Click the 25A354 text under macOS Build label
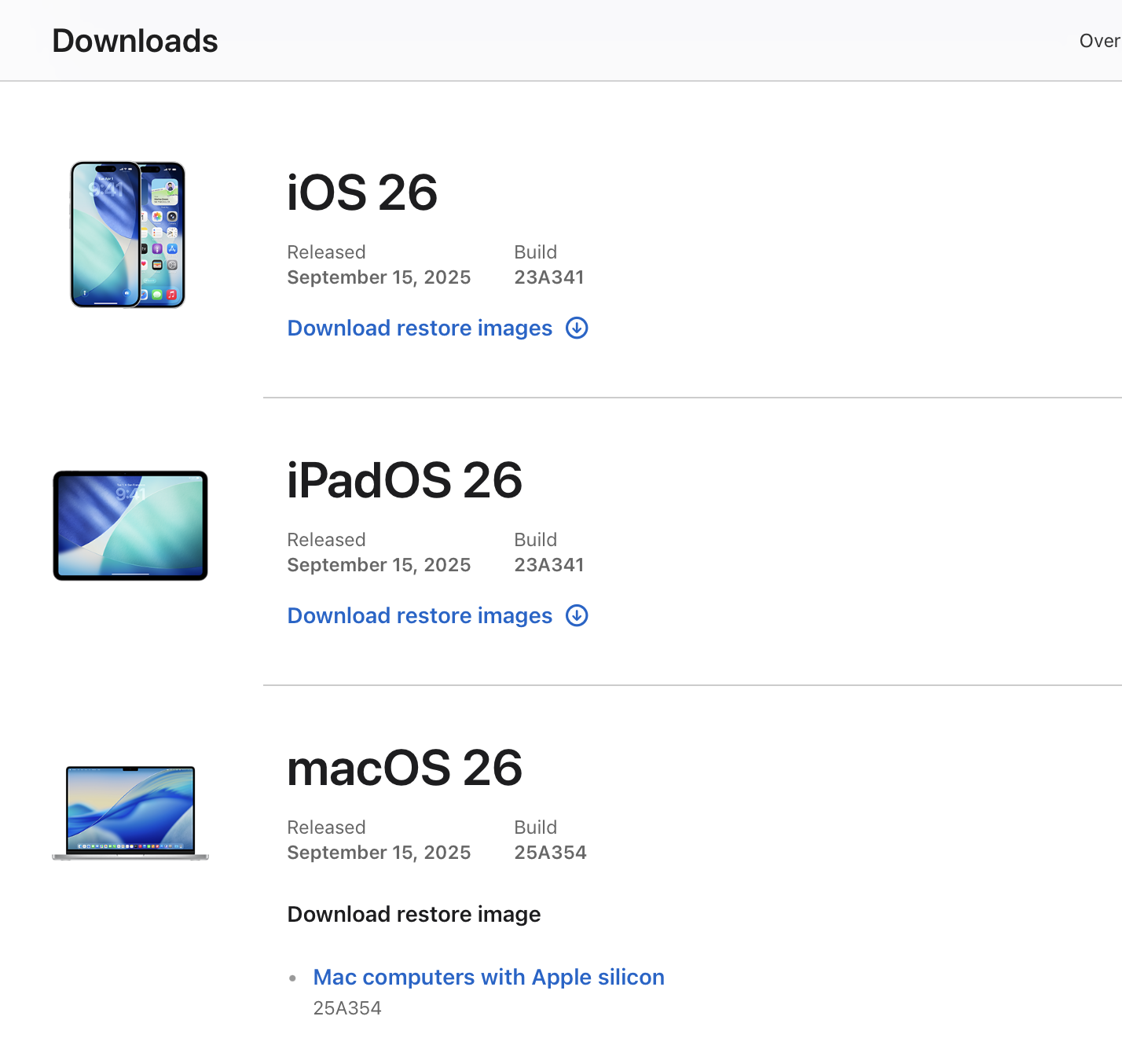The image size is (1122, 1064). 550,853
